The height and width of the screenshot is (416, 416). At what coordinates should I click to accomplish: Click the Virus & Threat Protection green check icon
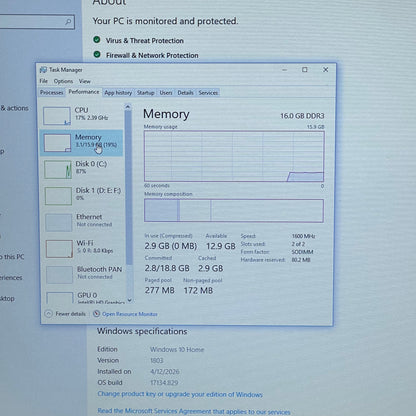pyautogui.click(x=97, y=40)
